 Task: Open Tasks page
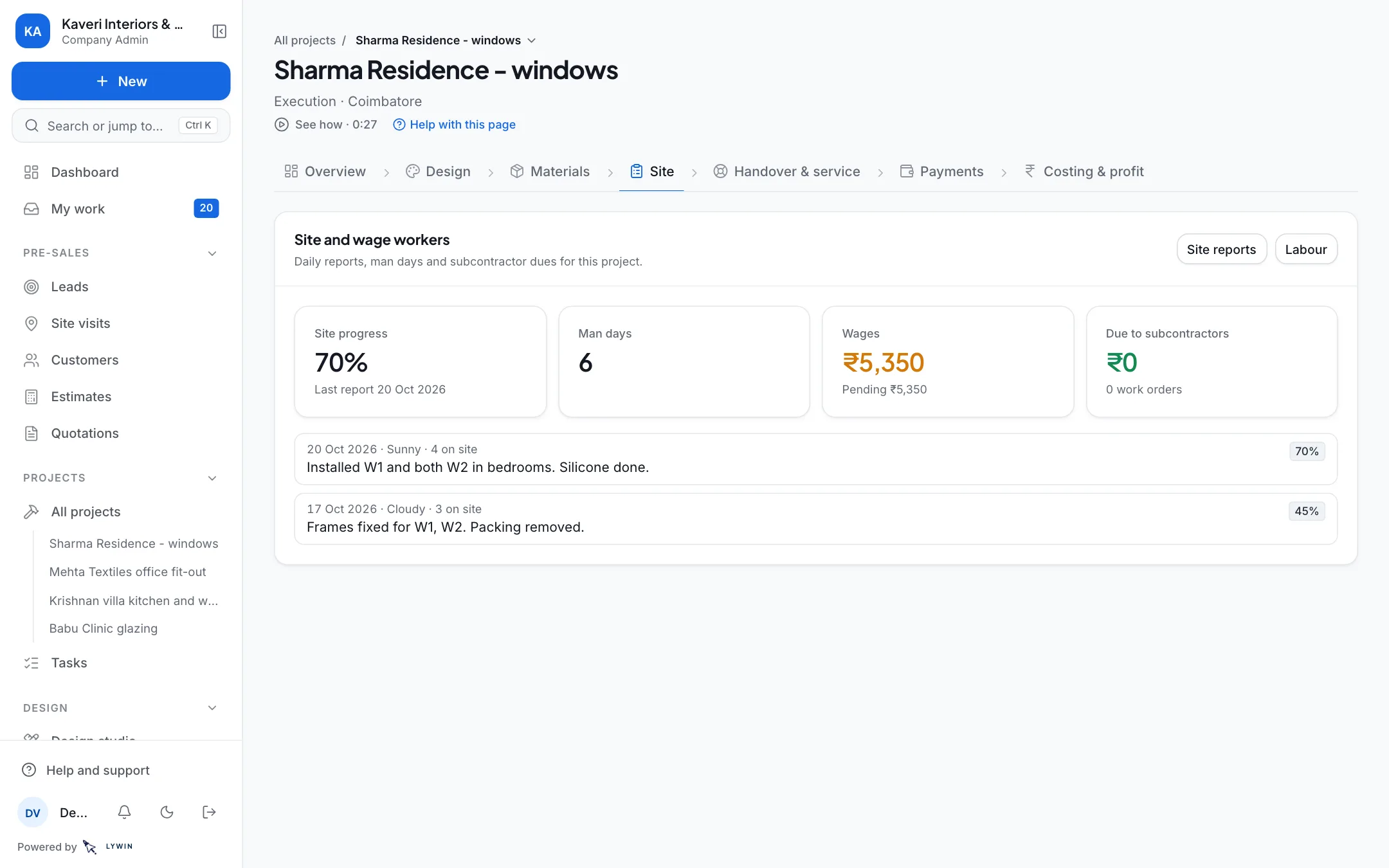[x=121, y=663]
